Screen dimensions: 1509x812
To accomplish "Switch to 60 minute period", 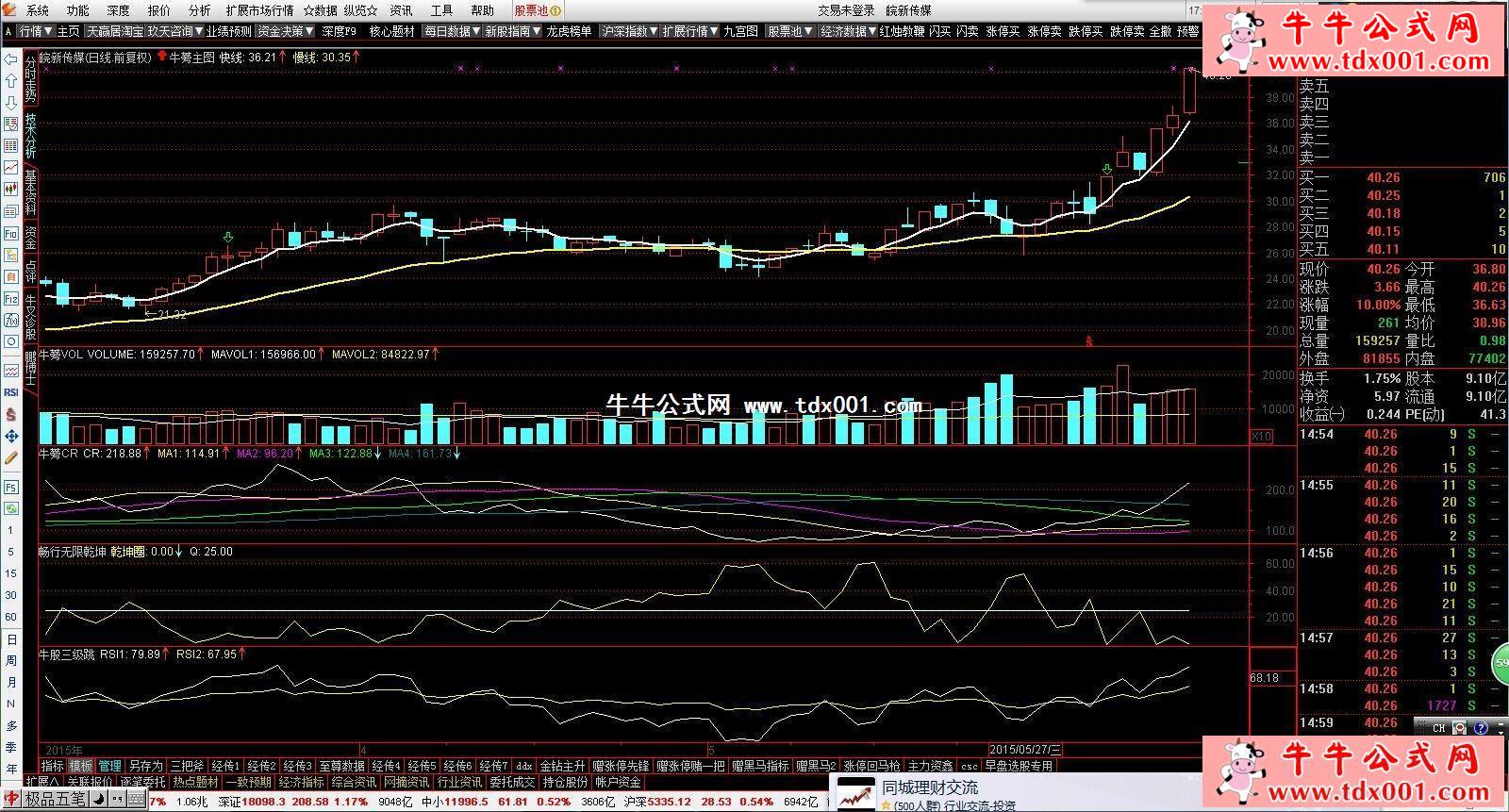I will 11,617.
